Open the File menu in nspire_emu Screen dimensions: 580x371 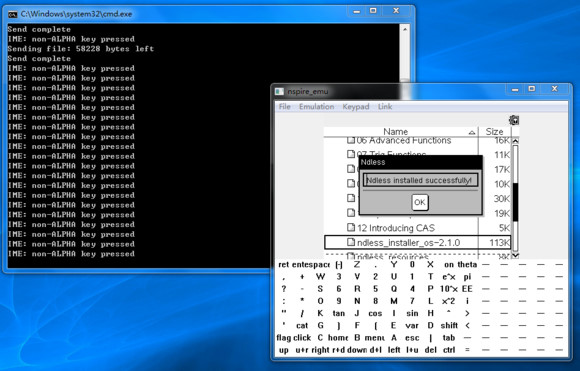(284, 107)
